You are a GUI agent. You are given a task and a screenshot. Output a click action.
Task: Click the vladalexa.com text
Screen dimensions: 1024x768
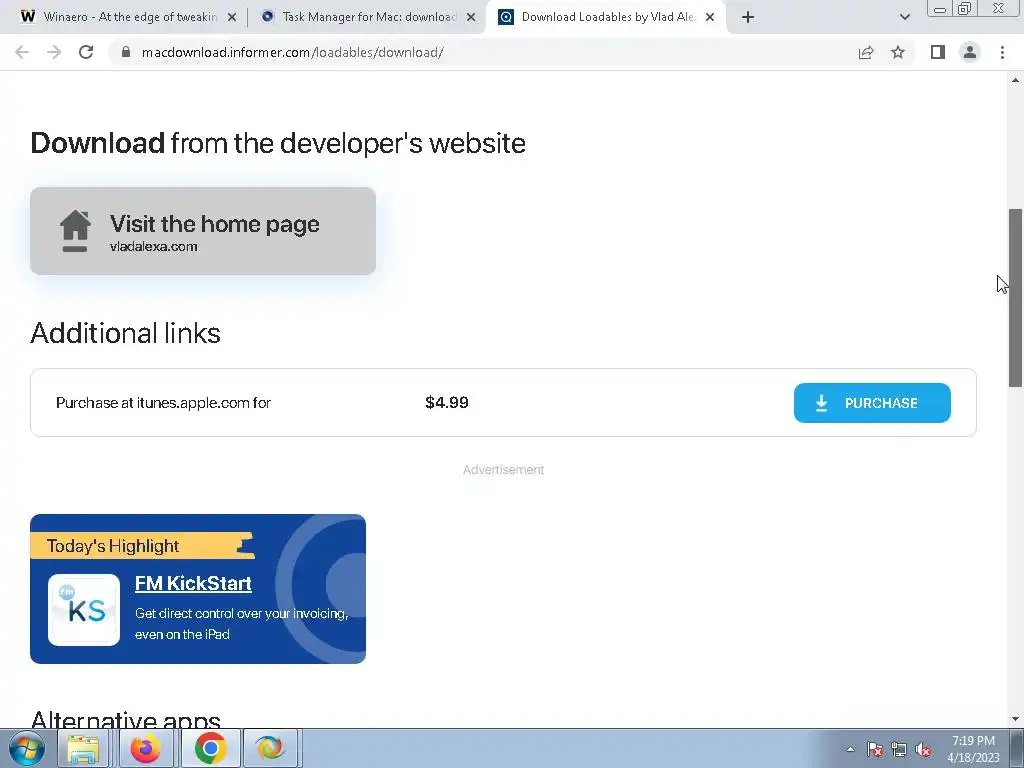point(153,247)
